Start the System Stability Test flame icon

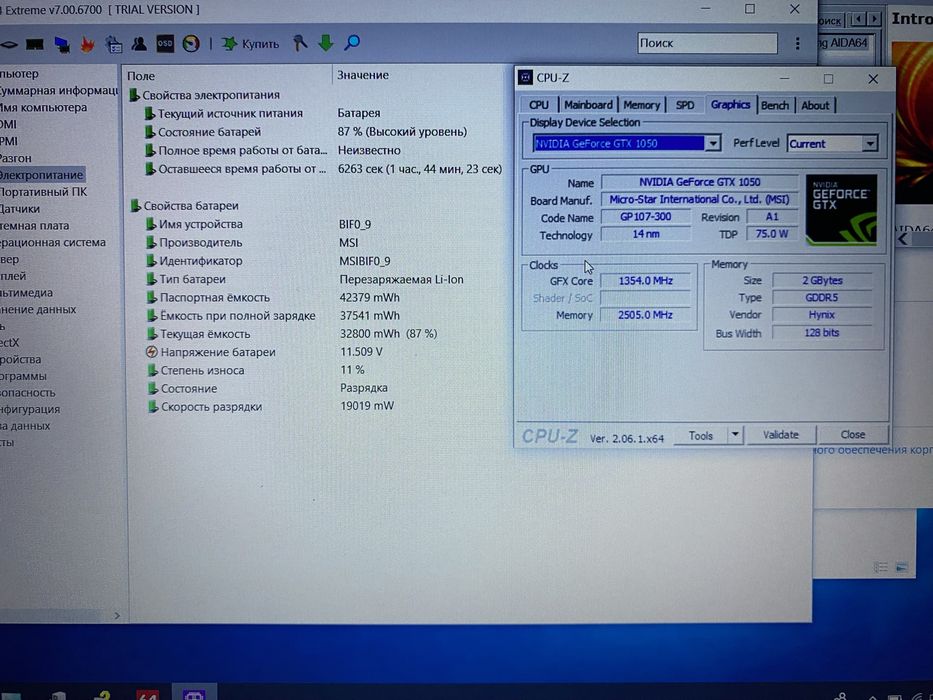point(87,44)
